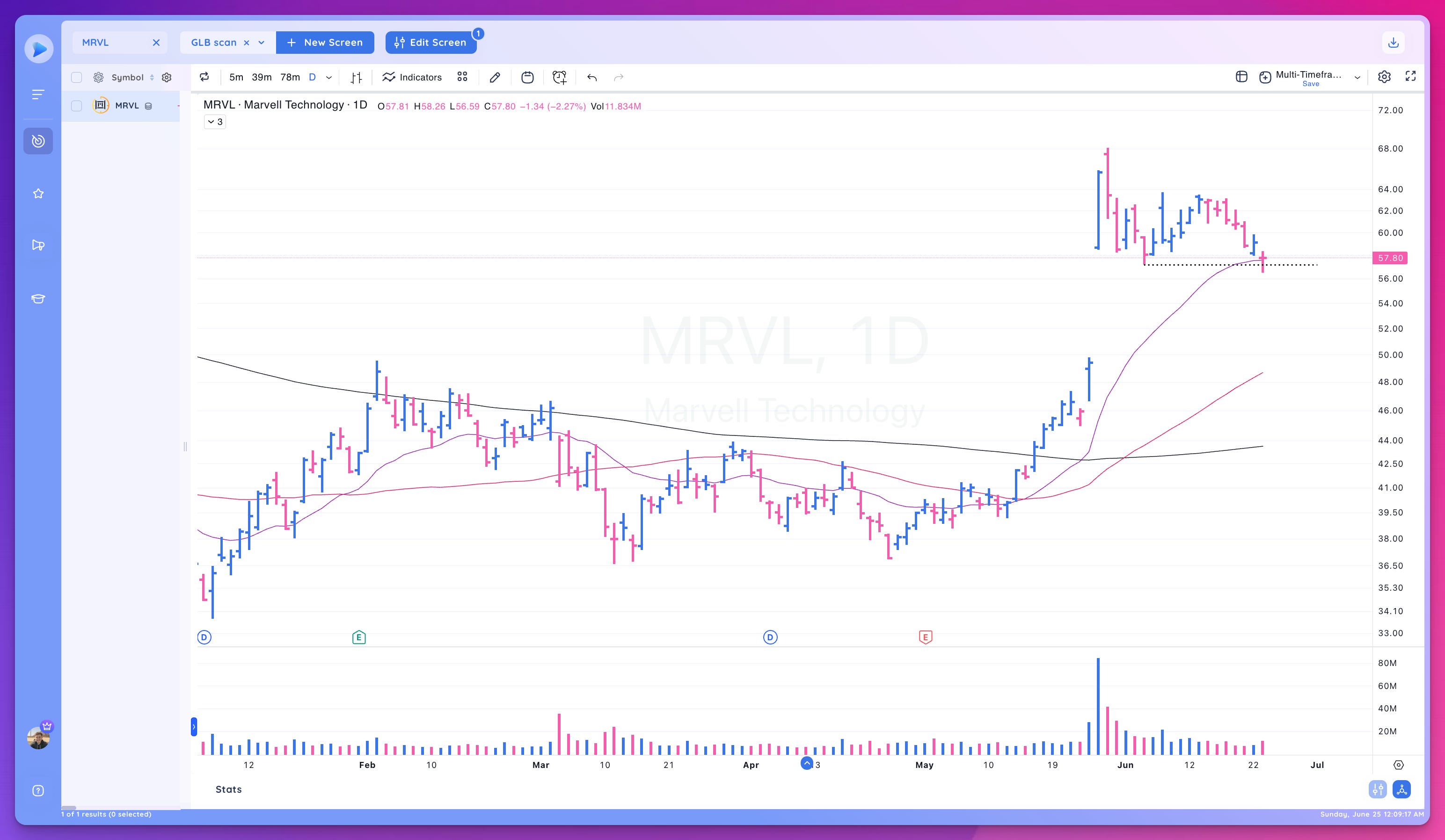Viewport: 1445px width, 840px height.
Task: Click Save under Multi-Timeframe layout
Action: pyautogui.click(x=1311, y=84)
